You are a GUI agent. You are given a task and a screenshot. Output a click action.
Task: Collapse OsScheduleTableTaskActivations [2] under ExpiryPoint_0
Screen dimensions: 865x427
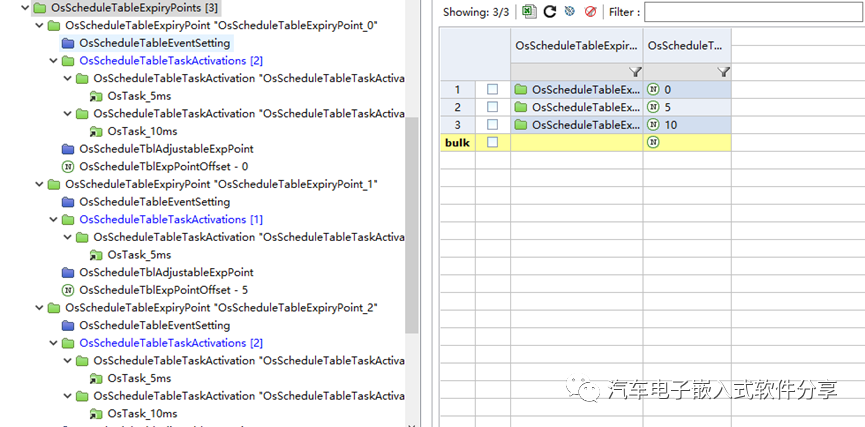(53, 61)
